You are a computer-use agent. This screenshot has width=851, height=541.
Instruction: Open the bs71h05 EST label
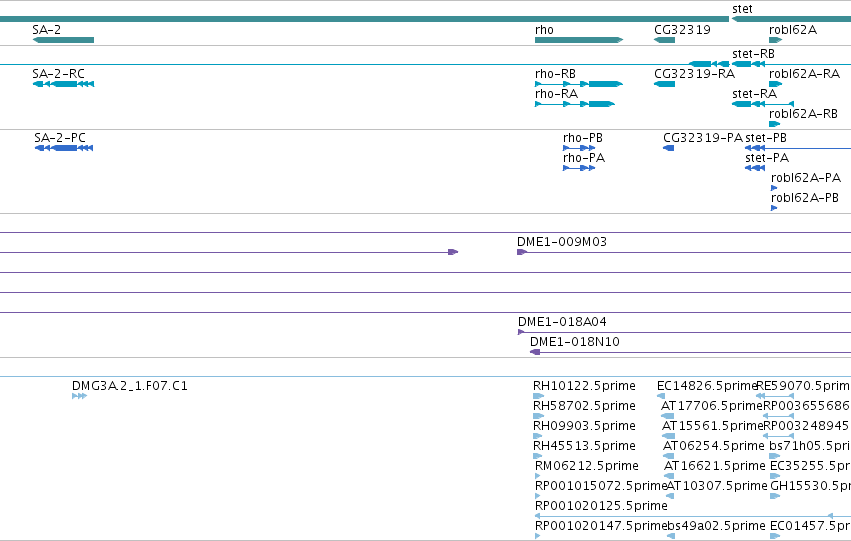click(x=810, y=446)
